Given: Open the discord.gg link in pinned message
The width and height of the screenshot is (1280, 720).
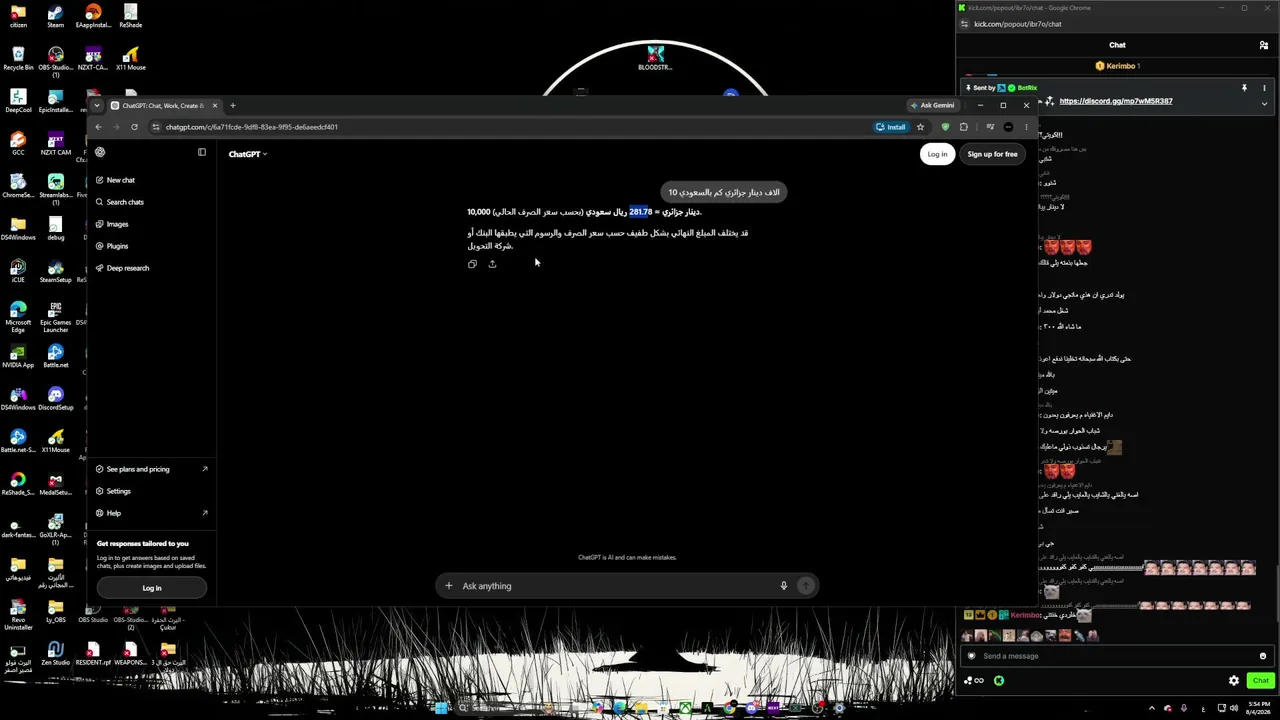Looking at the screenshot, I should tap(1115, 101).
